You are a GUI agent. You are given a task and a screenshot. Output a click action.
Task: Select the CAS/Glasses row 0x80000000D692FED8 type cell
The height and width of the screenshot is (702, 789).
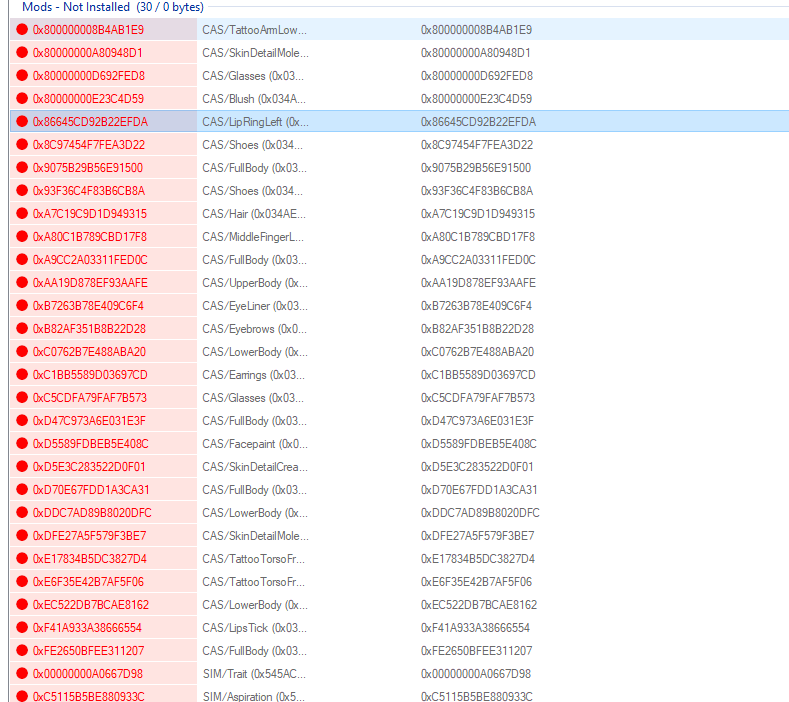253,76
